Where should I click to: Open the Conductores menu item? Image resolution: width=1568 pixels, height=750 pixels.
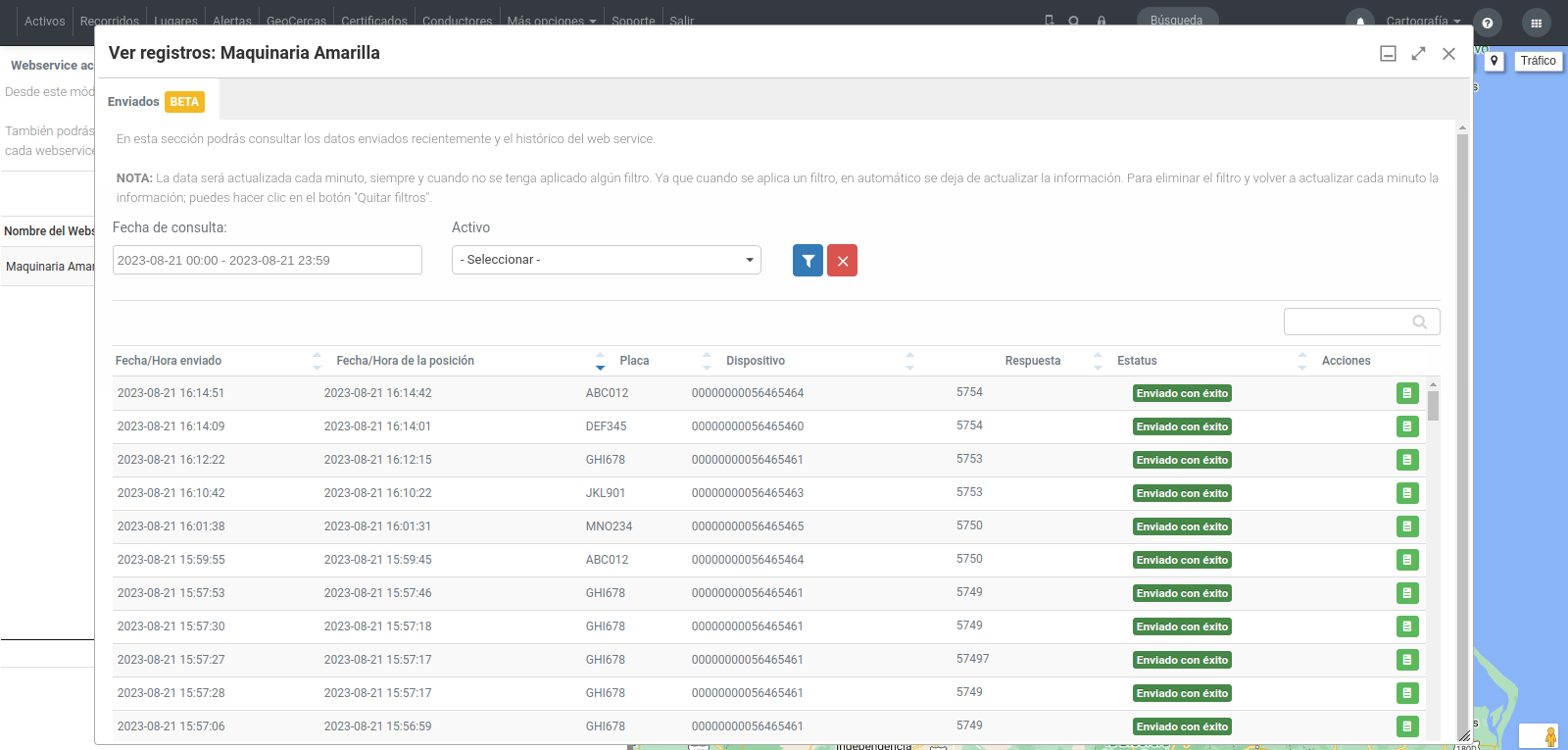coord(457,21)
